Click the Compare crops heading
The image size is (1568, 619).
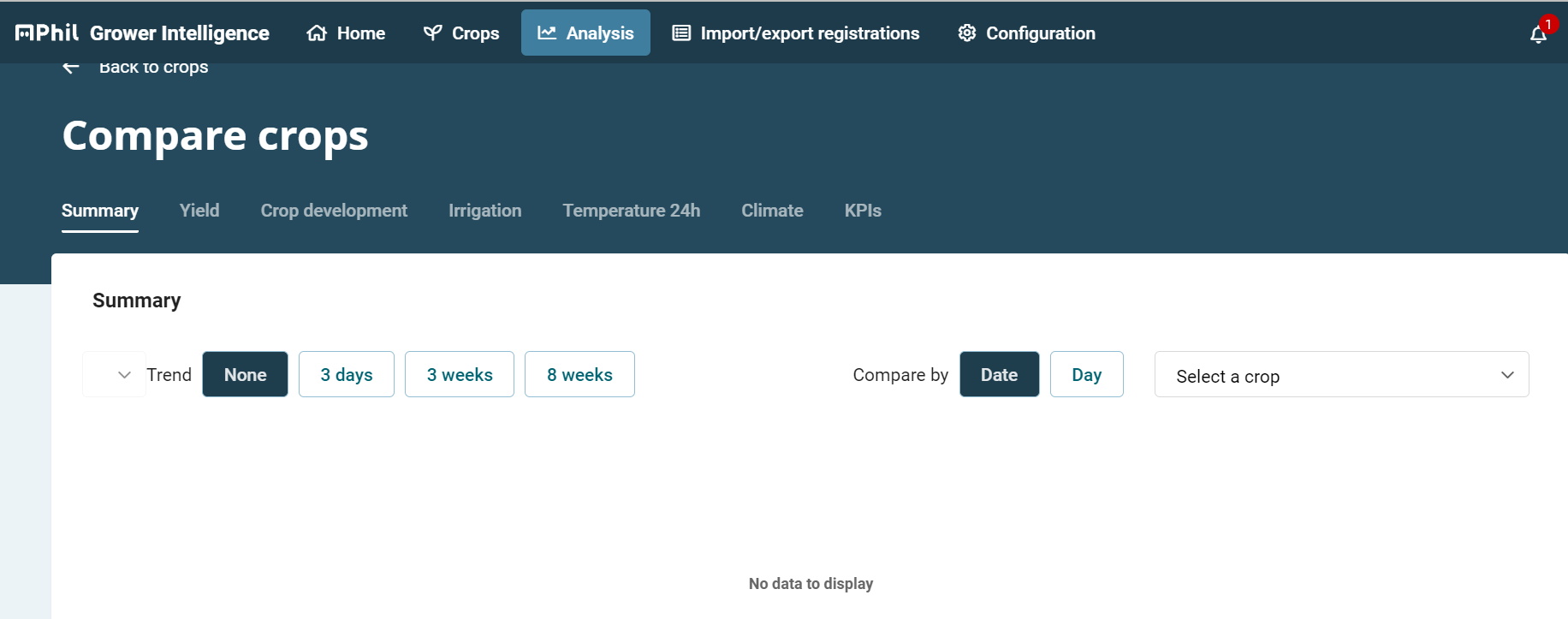coord(215,136)
